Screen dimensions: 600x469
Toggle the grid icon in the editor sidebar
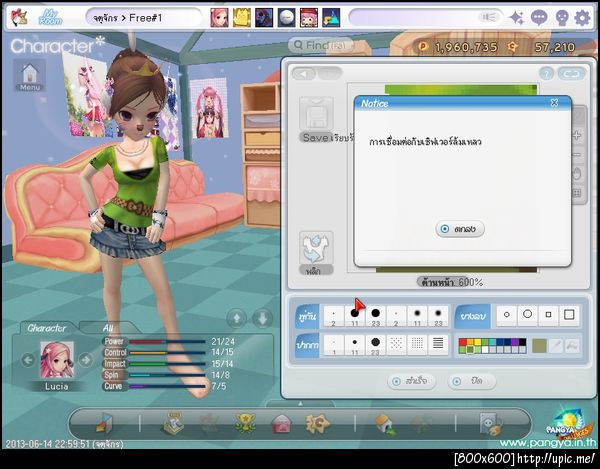click(x=577, y=193)
